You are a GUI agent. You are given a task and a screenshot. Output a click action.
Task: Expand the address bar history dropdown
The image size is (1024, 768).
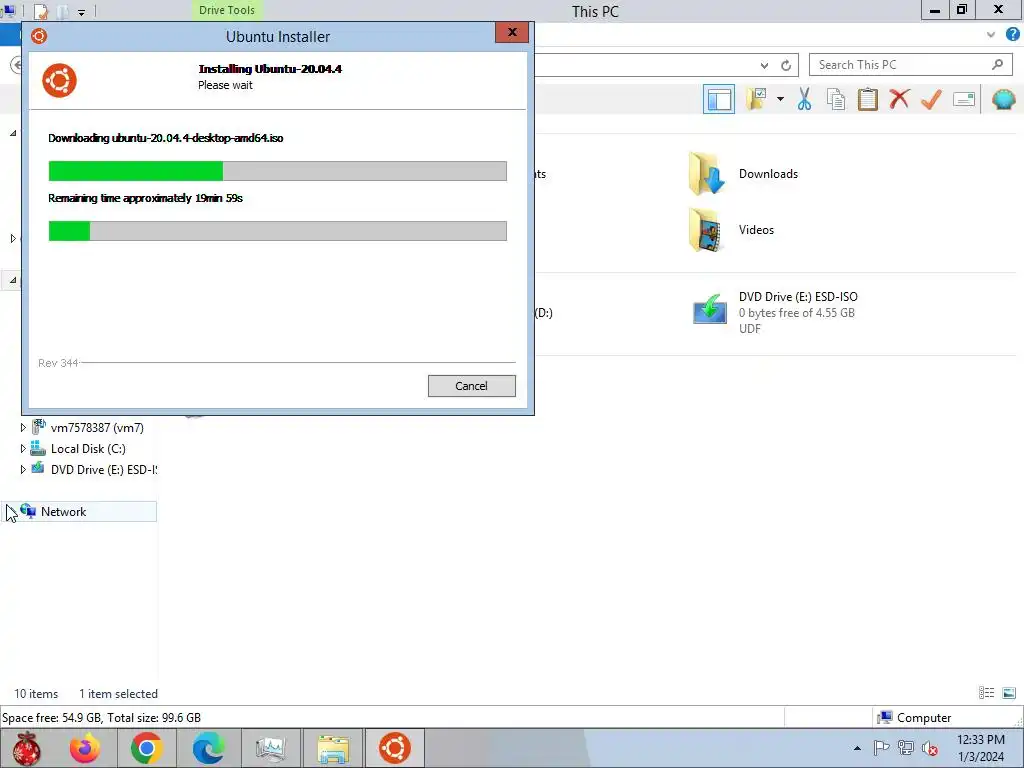(x=764, y=65)
